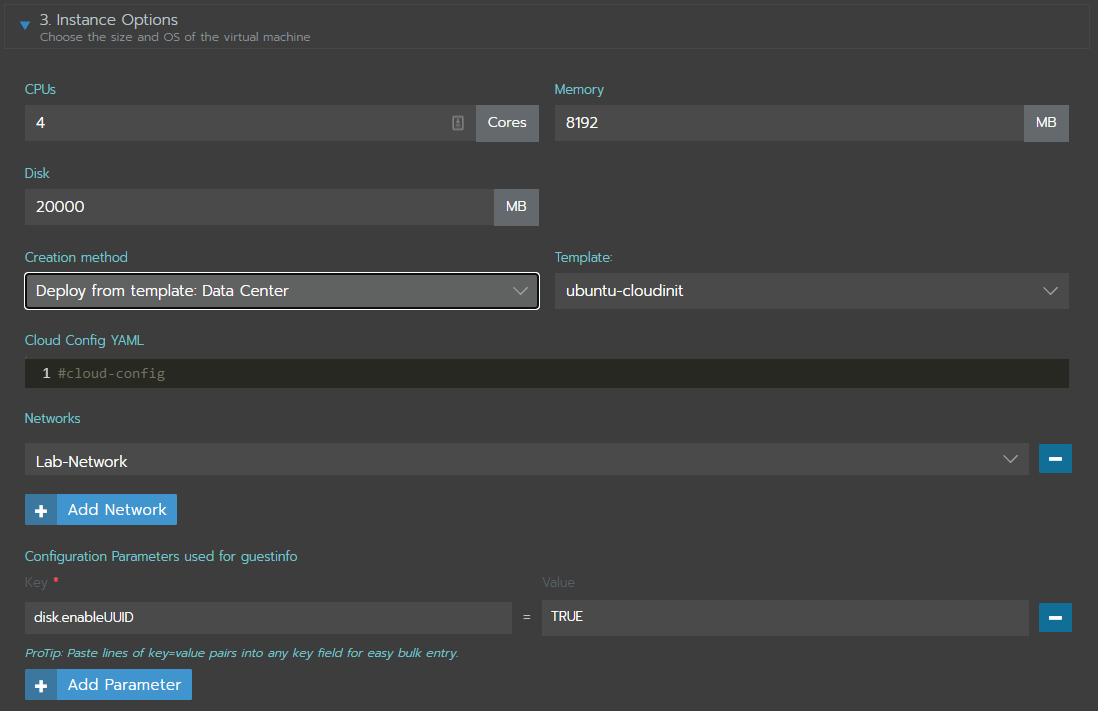
Task: Click the MB unit beside Disk
Action: (516, 207)
